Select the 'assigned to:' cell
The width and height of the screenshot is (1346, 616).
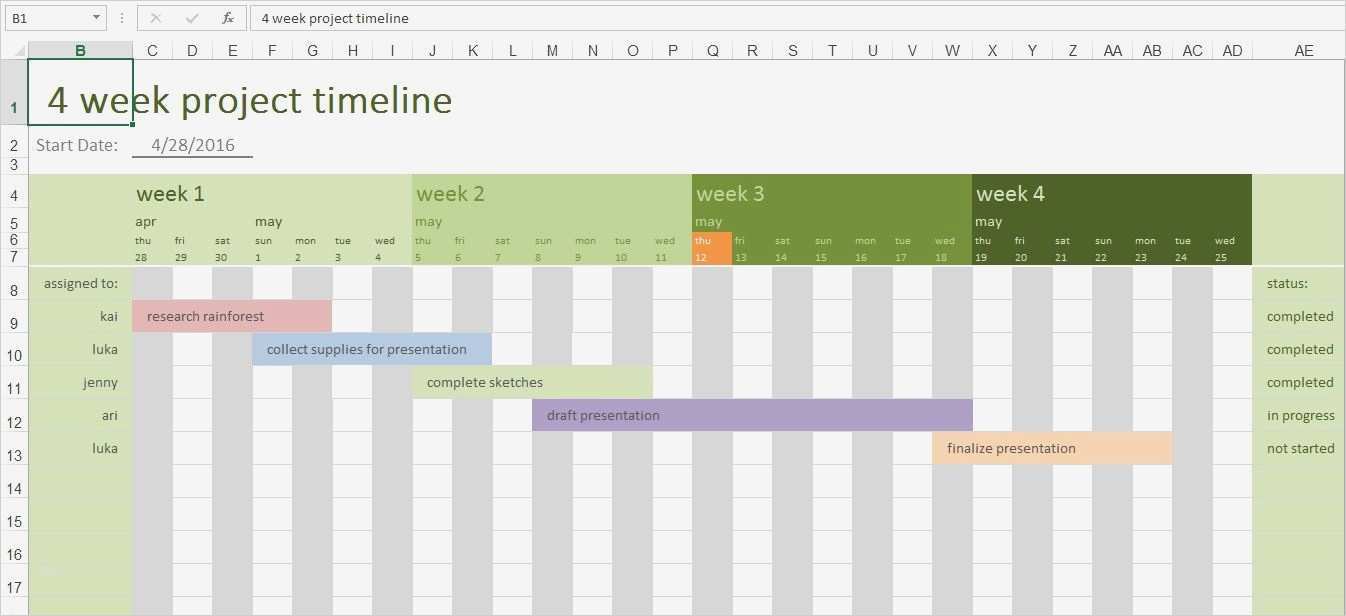[x=80, y=283]
